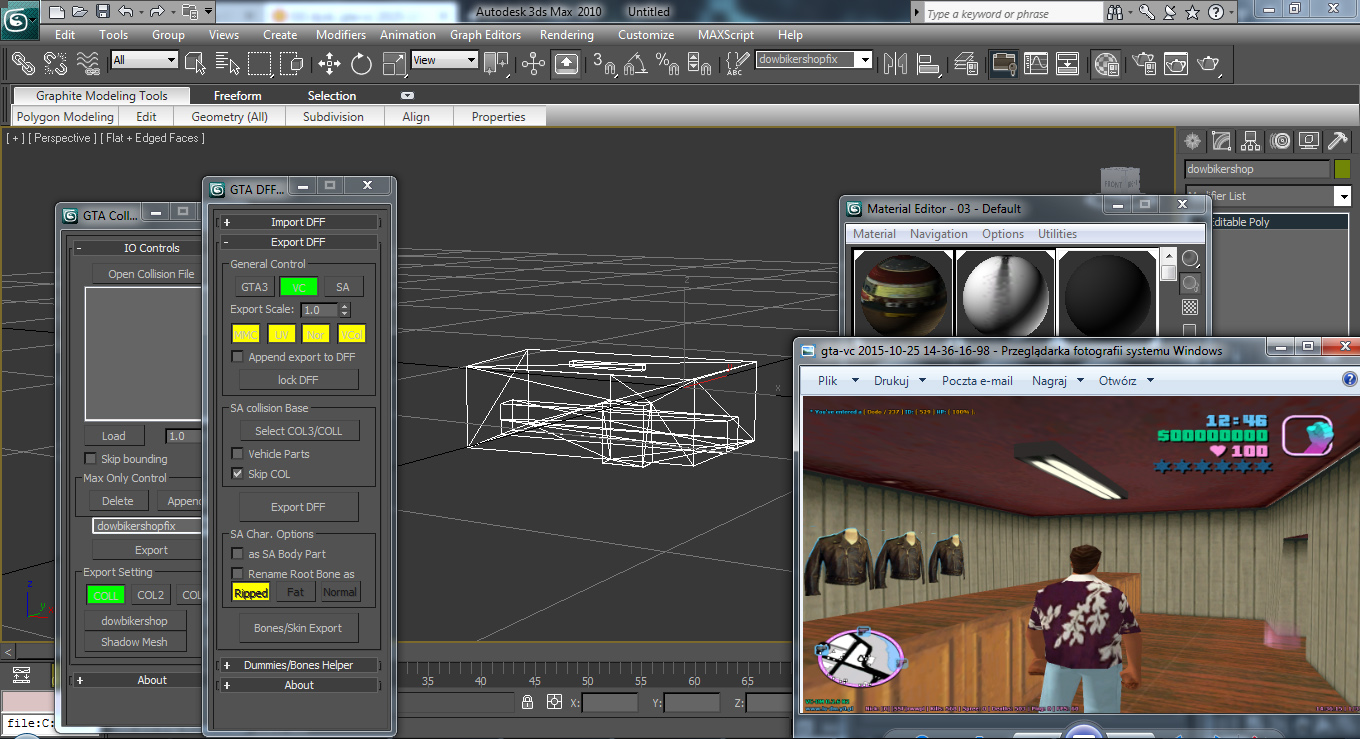Click the Unlink Selection broken-chain icon

[56, 64]
